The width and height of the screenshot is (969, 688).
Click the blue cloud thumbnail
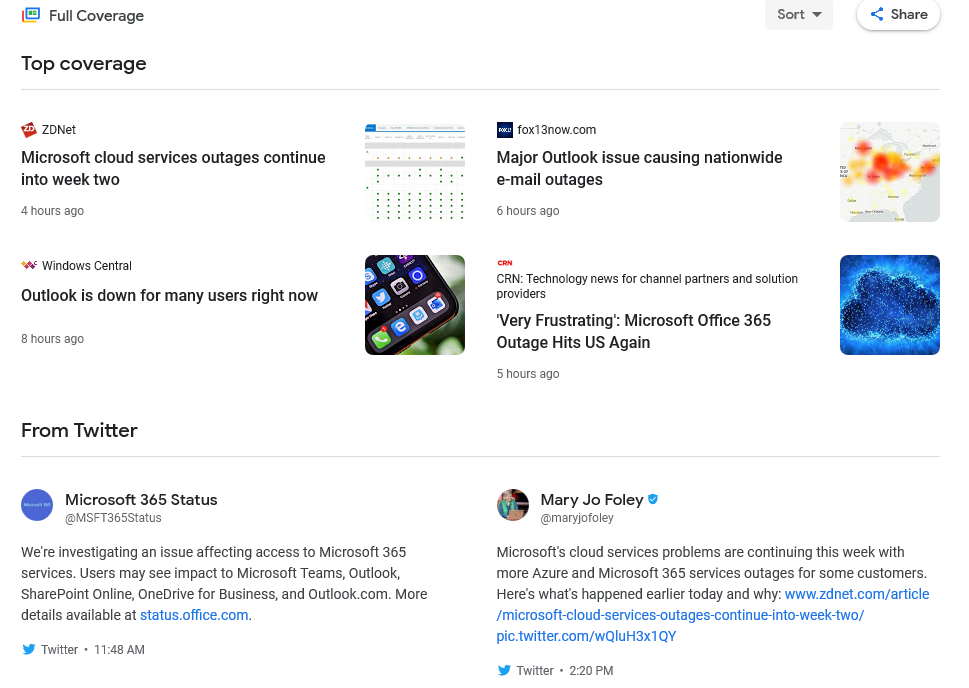pos(890,305)
